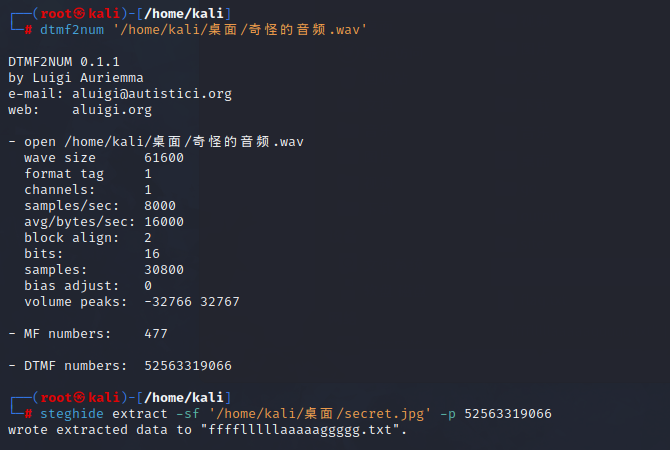Click the MF numbers value 477
Image resolution: width=670 pixels, height=450 pixels.
tap(156, 334)
